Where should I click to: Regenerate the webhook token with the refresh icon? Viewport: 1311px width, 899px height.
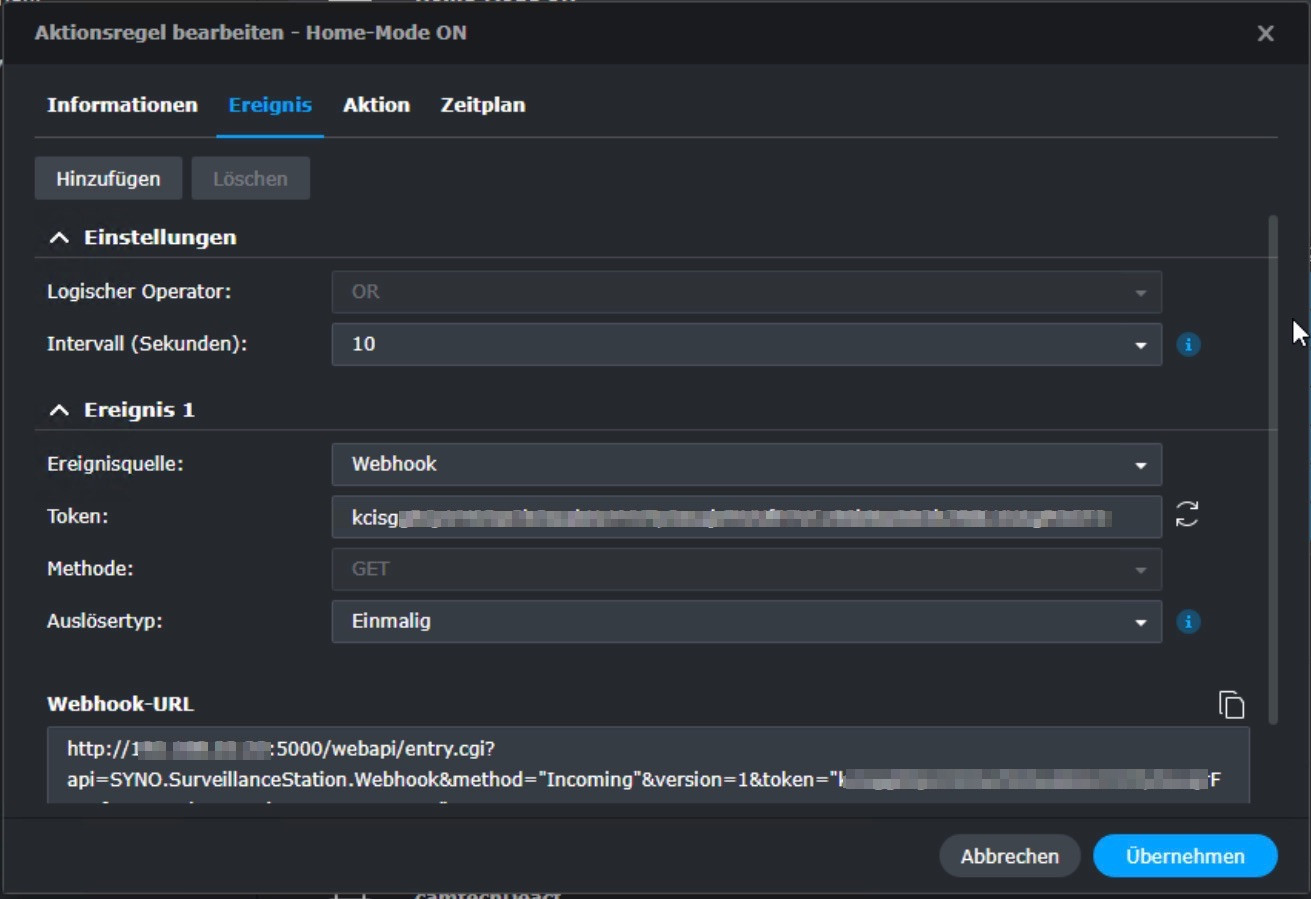1187,515
